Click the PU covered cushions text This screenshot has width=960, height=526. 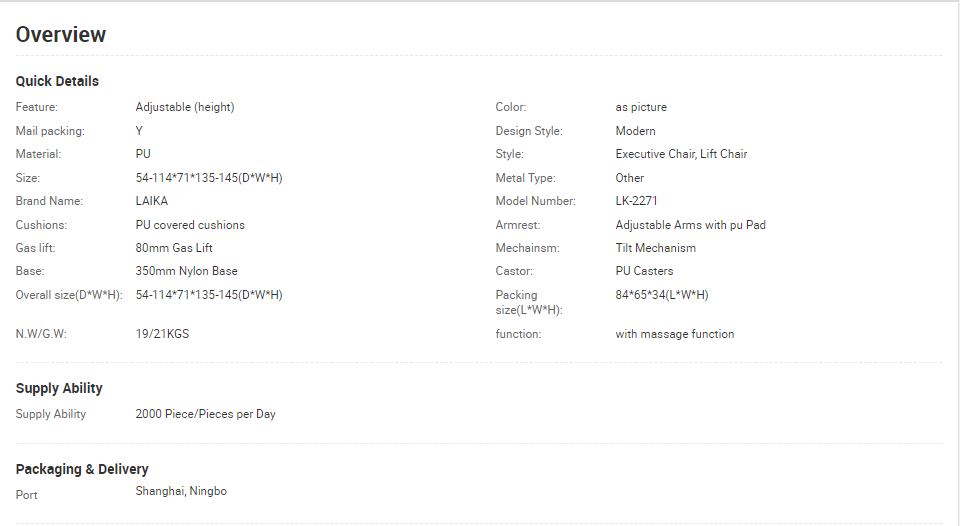click(190, 225)
